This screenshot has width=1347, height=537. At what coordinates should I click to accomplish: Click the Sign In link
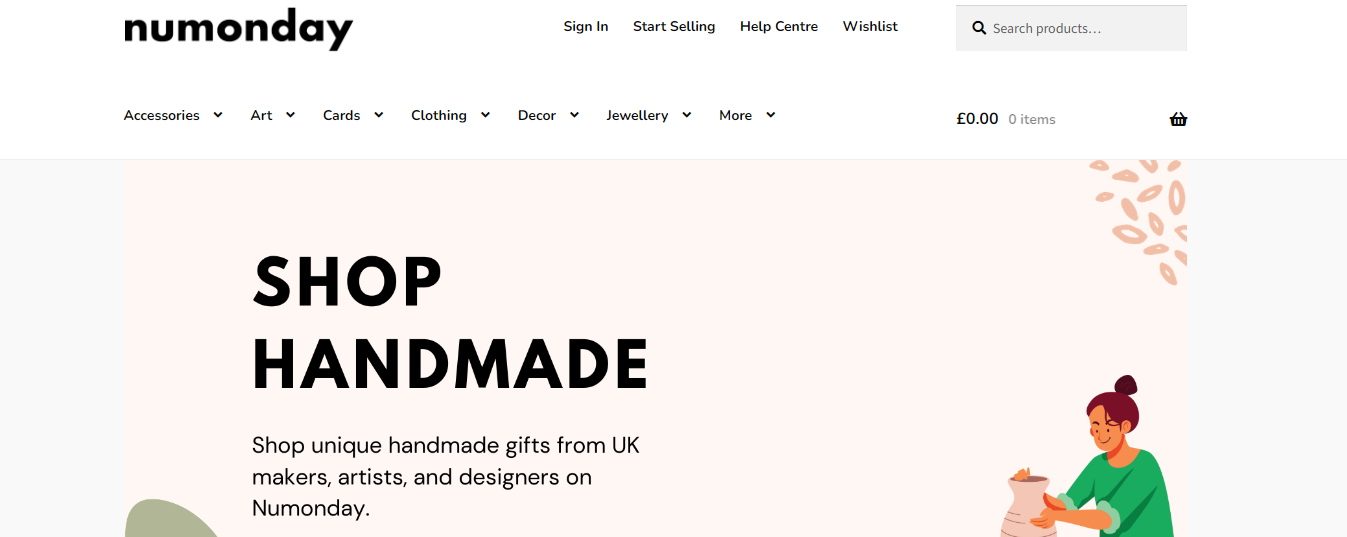pos(586,26)
